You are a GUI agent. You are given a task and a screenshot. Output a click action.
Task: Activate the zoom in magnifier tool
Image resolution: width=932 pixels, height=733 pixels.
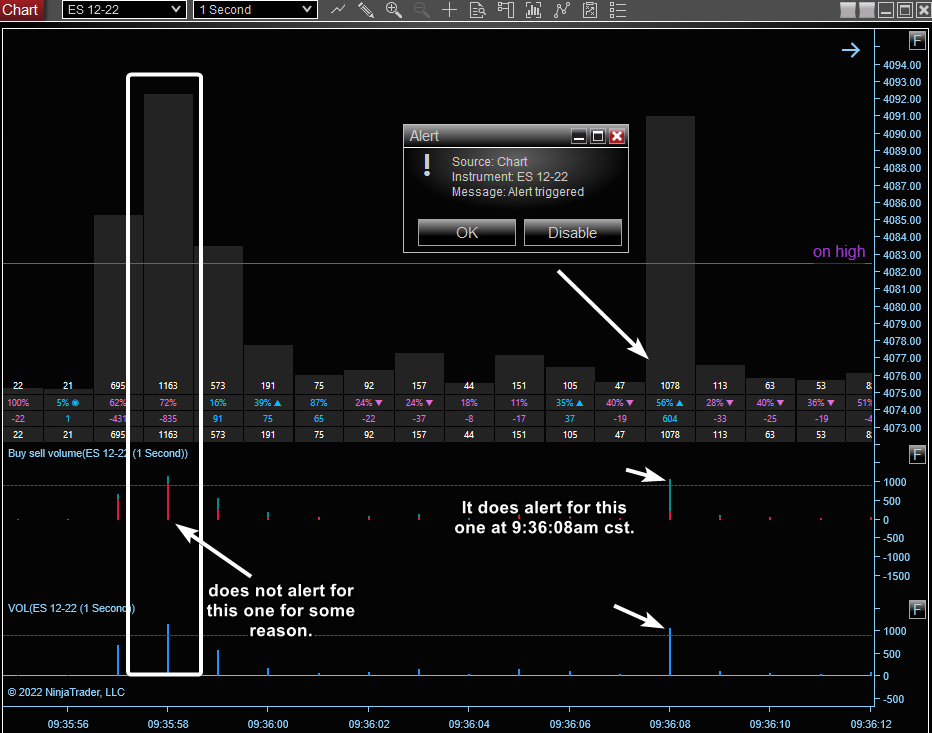pyautogui.click(x=393, y=10)
